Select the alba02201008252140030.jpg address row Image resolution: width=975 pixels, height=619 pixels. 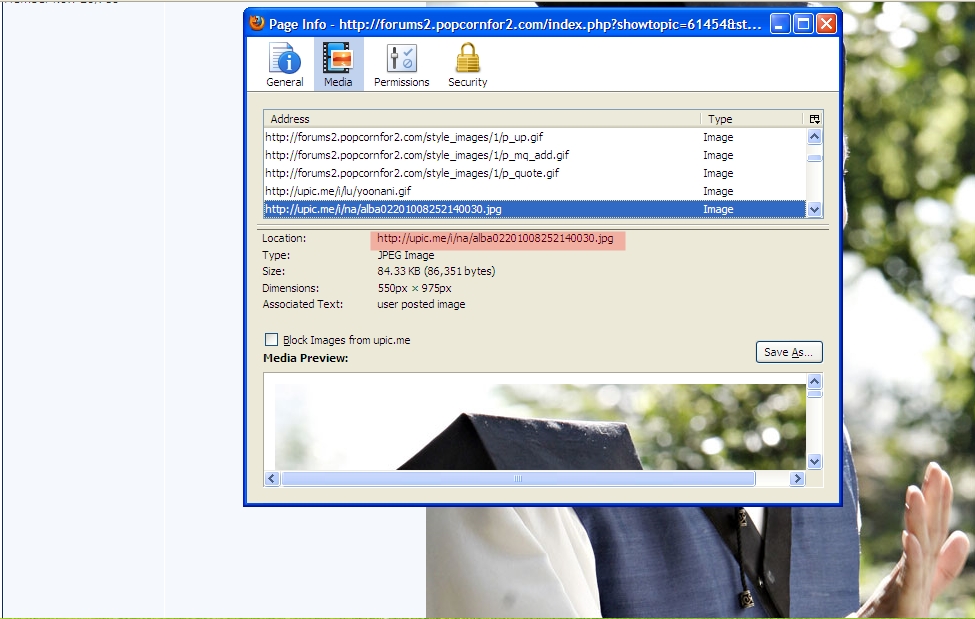click(535, 209)
